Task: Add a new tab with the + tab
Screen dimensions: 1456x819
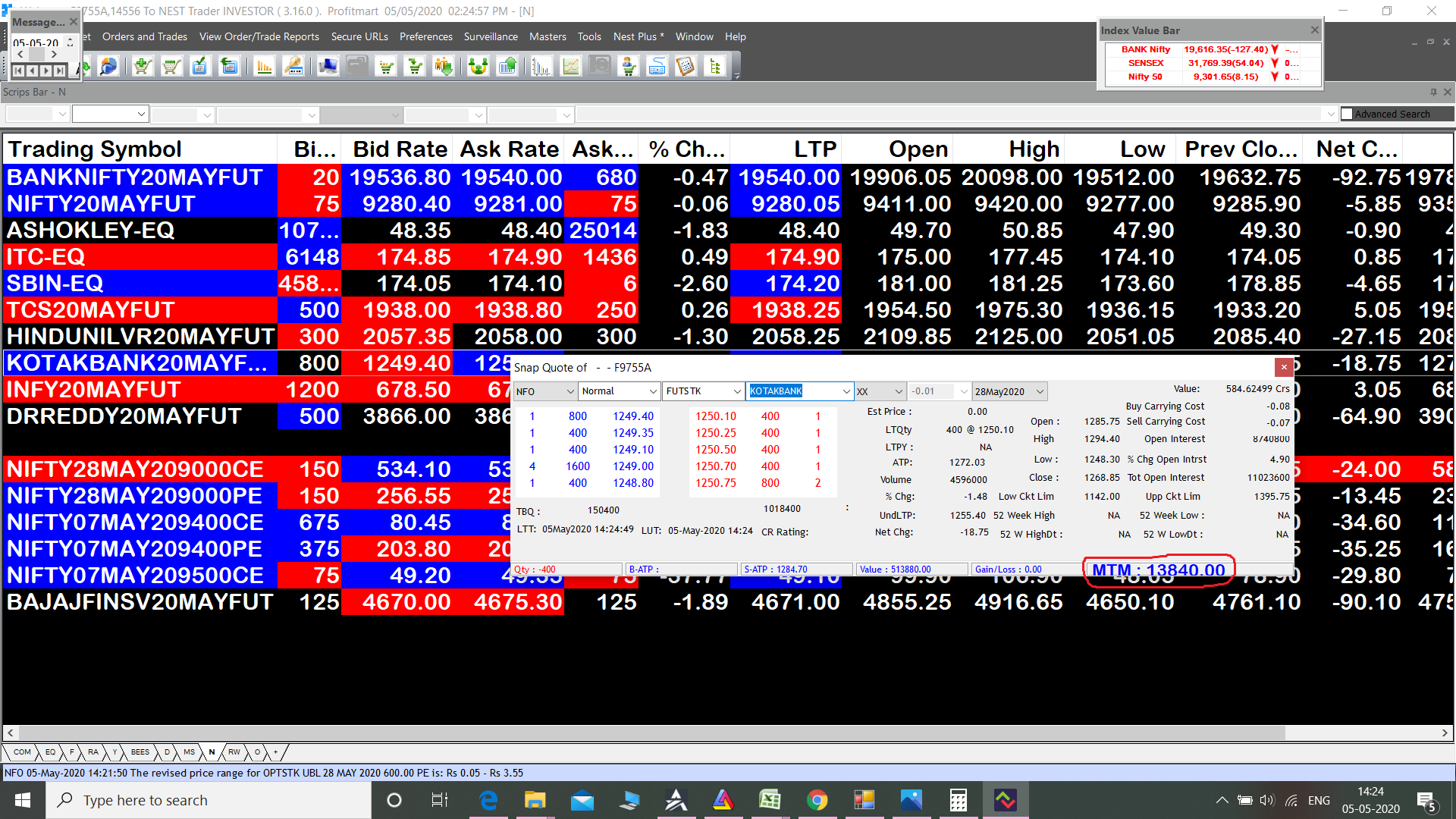Action: click(276, 752)
